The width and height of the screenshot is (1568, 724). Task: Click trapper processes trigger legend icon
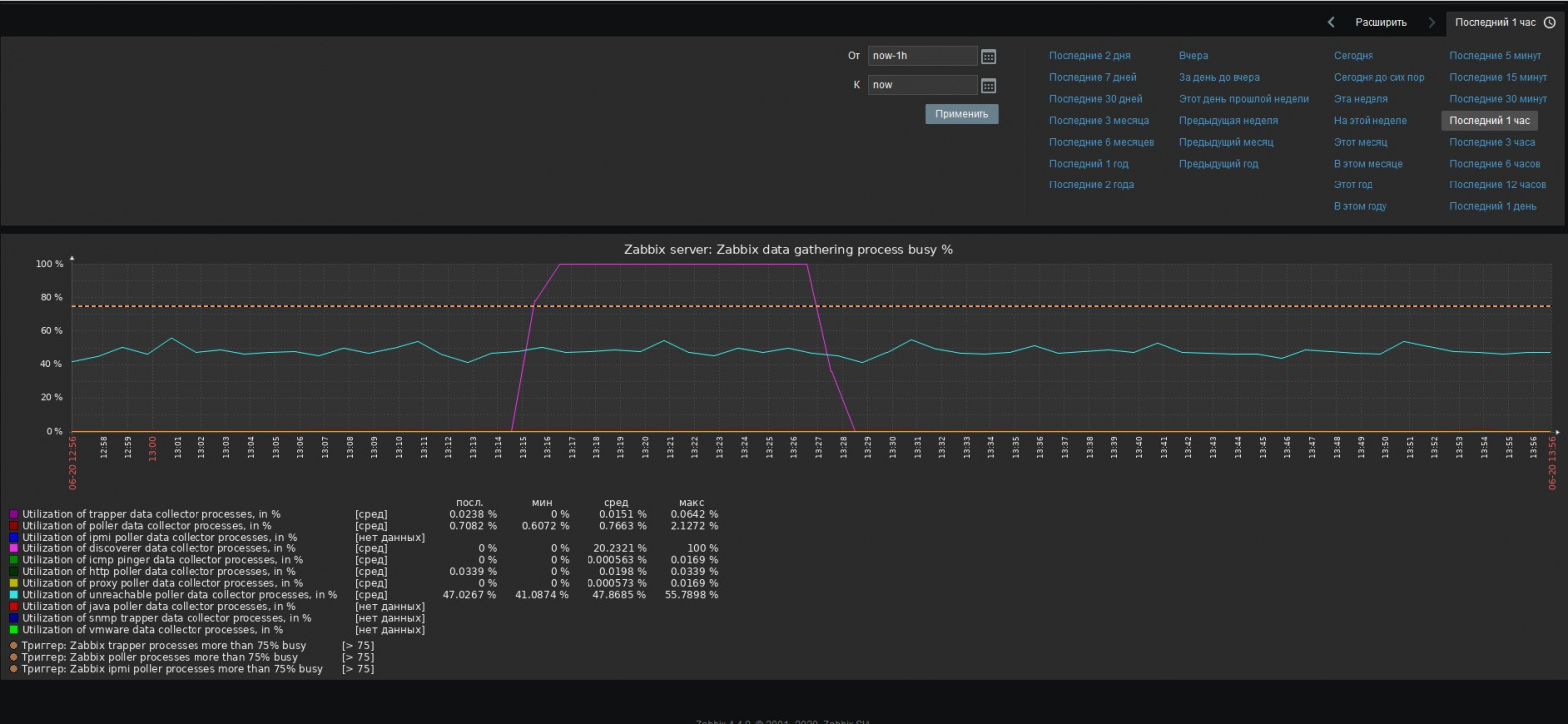pos(14,646)
